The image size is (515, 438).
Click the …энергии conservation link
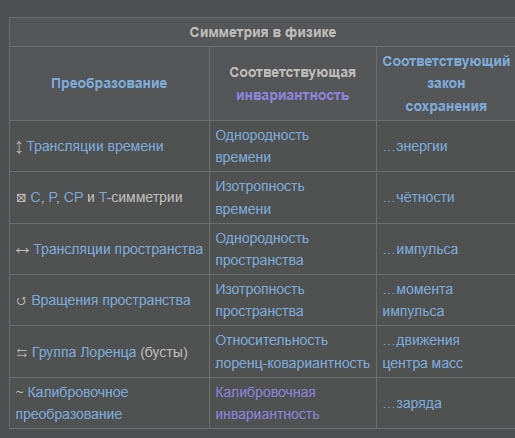pyautogui.click(x=415, y=146)
